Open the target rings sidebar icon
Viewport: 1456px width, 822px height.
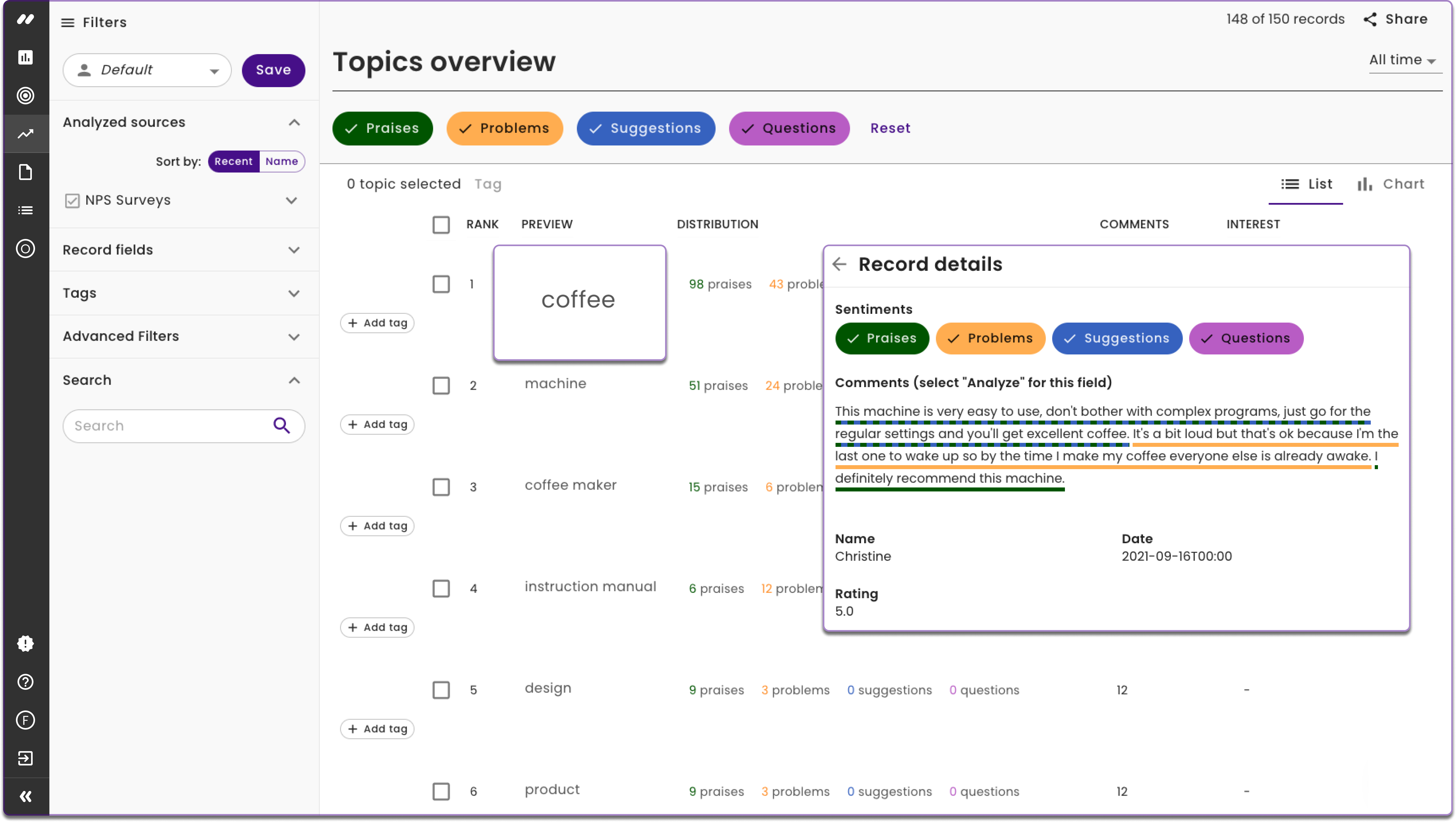pyautogui.click(x=25, y=96)
